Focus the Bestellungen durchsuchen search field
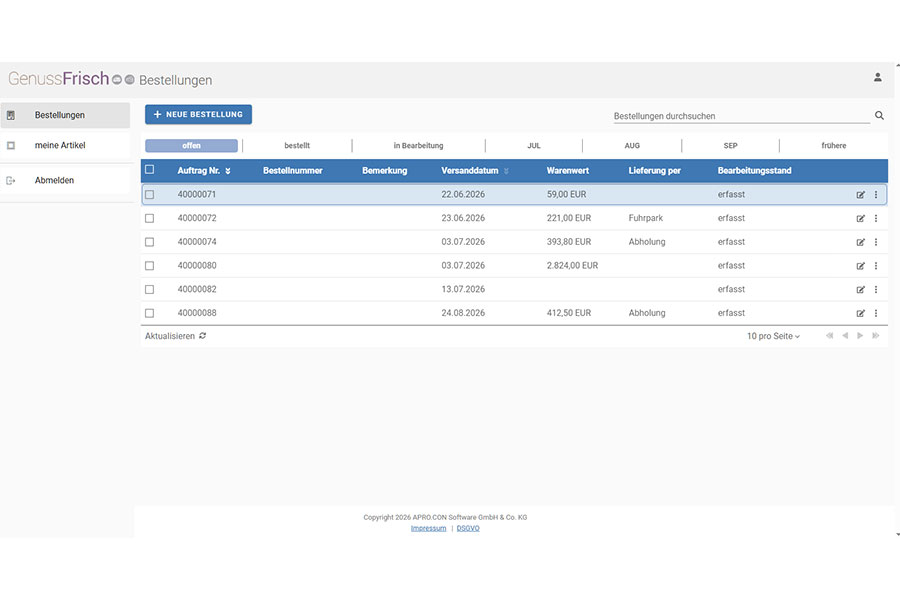 (741, 116)
